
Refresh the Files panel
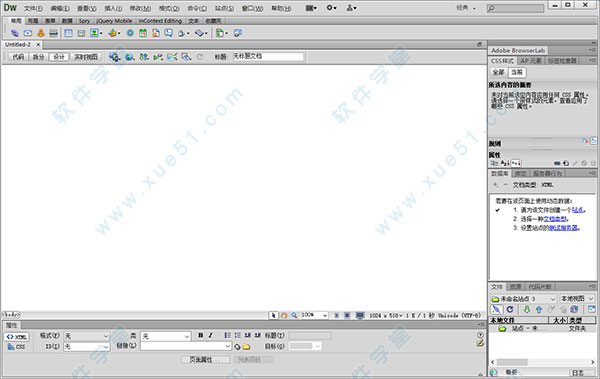(510, 309)
